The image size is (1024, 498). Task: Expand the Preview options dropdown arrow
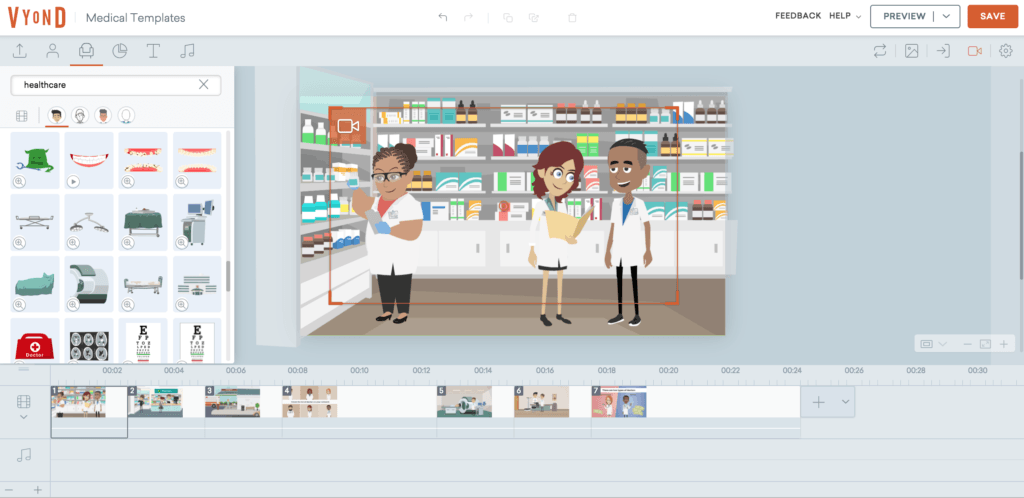tap(945, 17)
